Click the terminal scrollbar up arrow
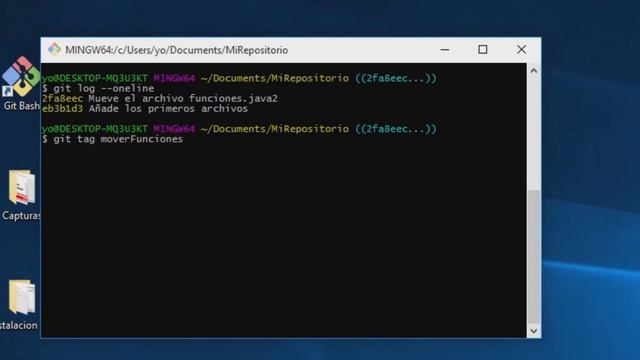The height and width of the screenshot is (360, 640). [533, 71]
